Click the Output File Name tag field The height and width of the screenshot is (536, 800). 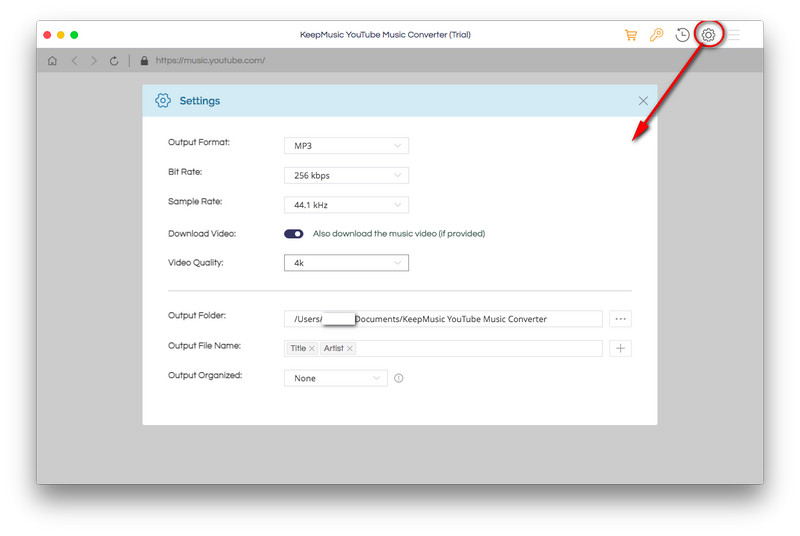pyautogui.click(x=443, y=348)
